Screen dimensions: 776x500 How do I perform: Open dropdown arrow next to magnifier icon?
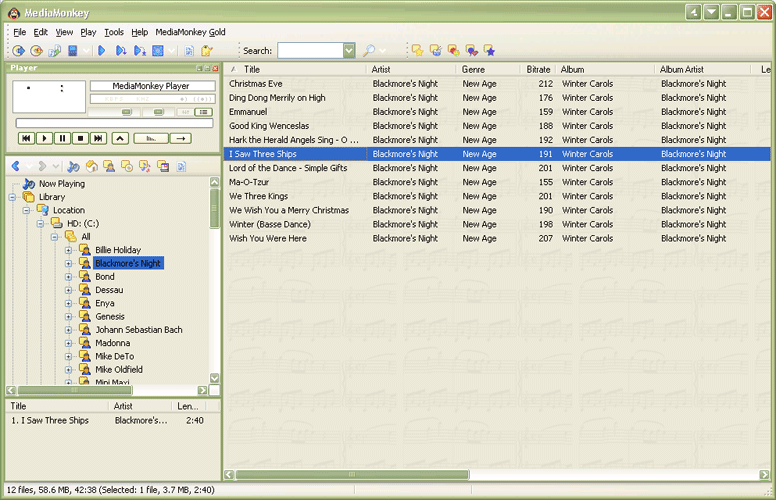[382, 50]
